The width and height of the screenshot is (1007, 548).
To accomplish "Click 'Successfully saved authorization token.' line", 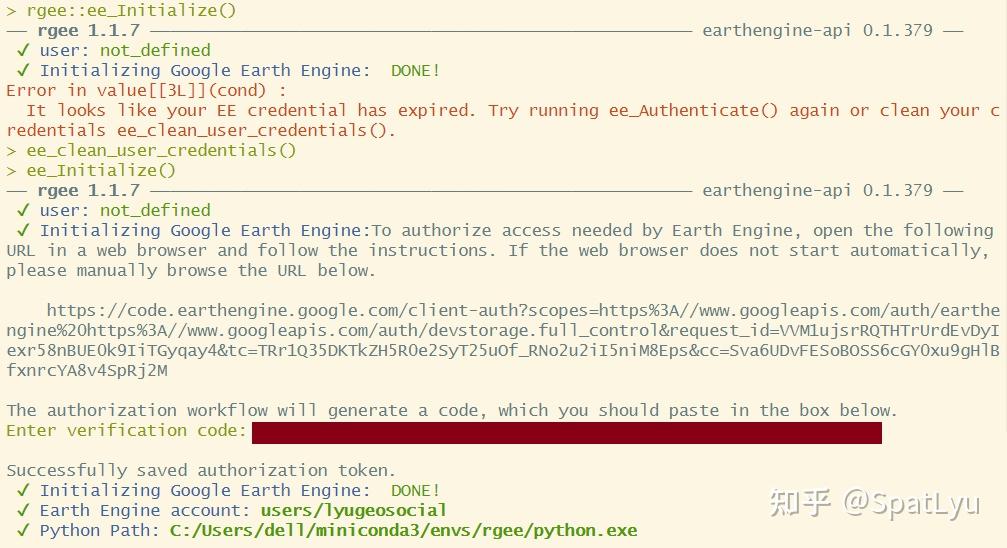I will (201, 470).
